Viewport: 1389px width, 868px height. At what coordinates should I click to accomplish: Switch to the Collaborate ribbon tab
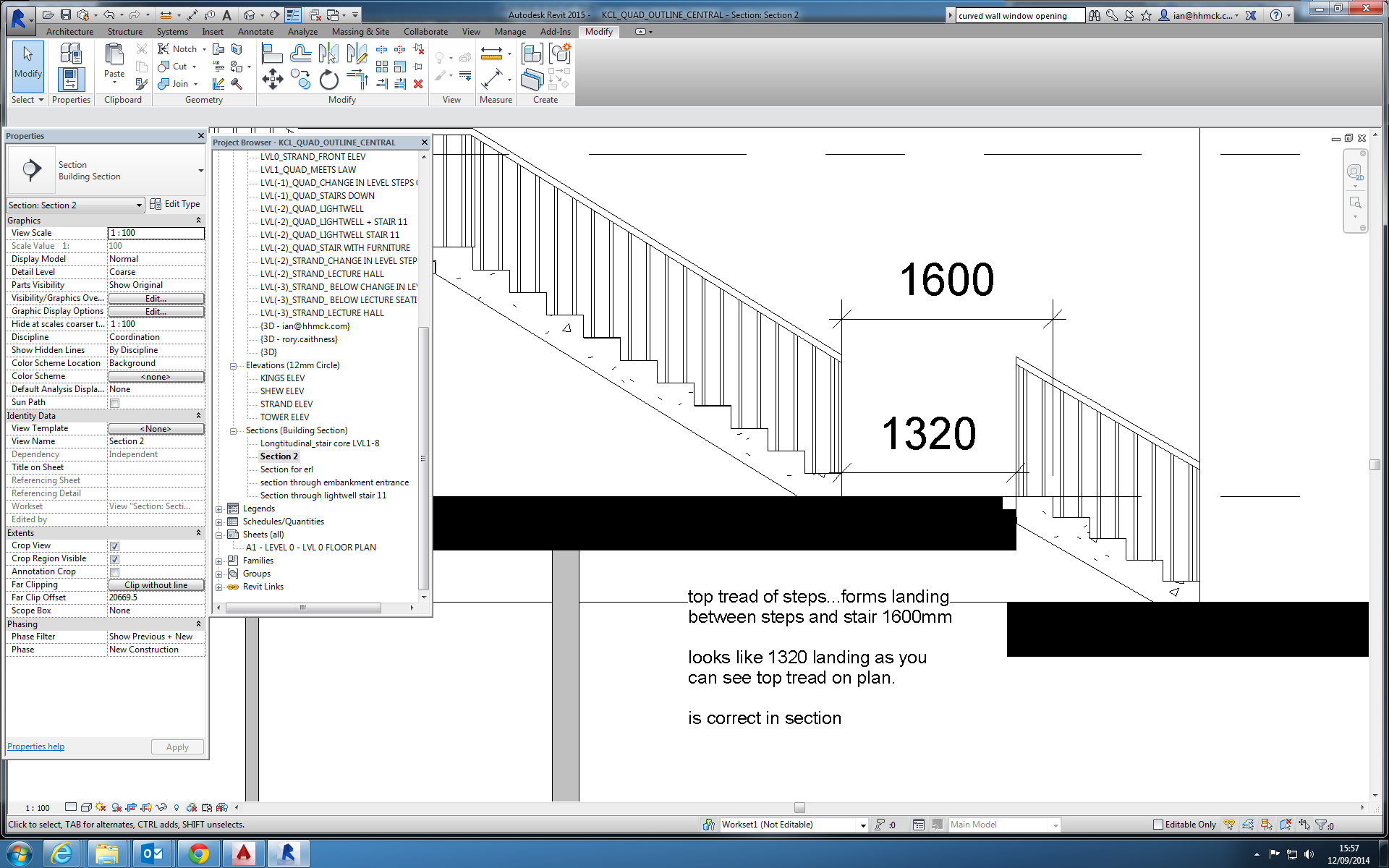pyautogui.click(x=425, y=32)
